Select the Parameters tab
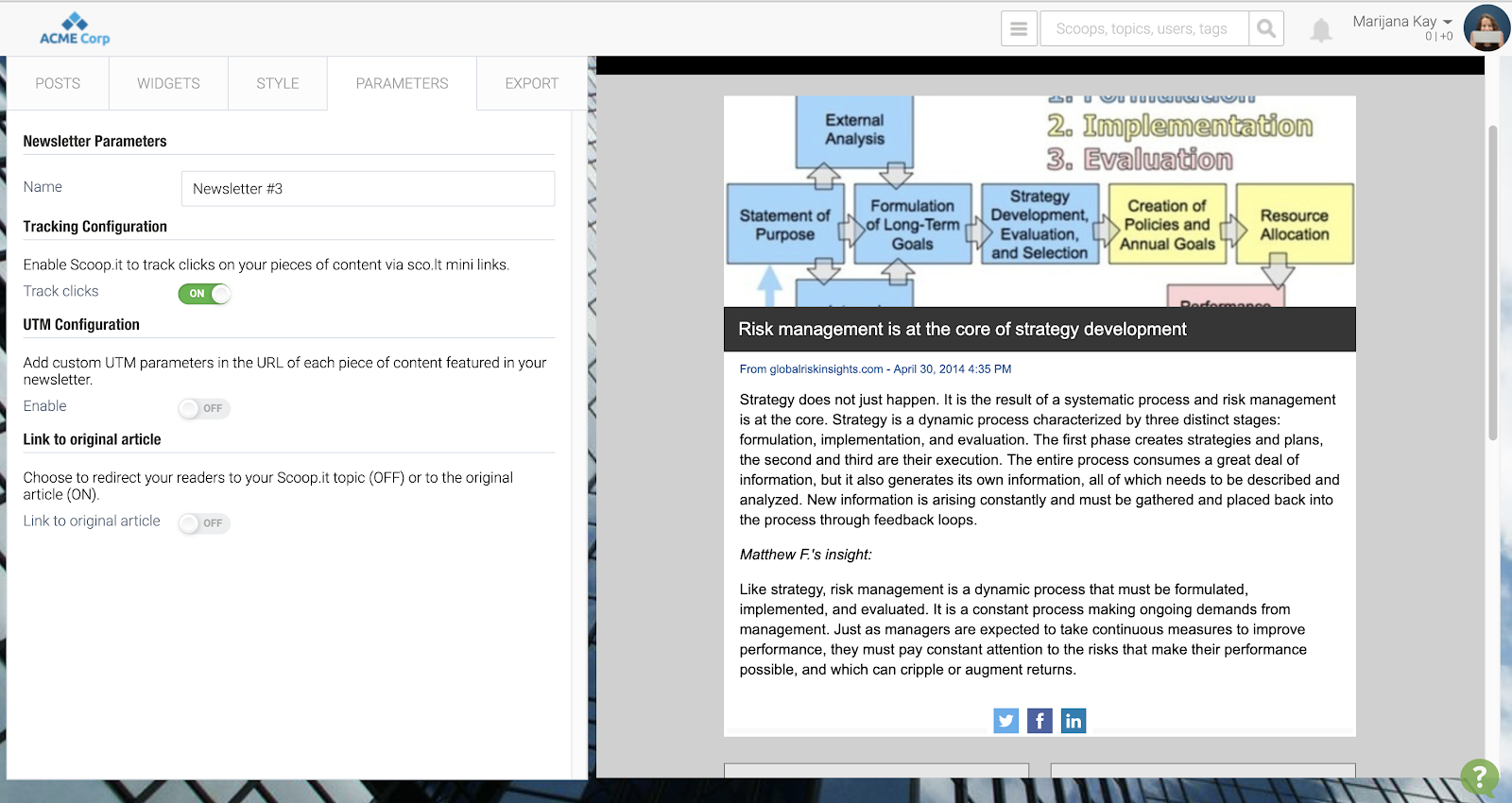The image size is (1512, 803). point(402,83)
